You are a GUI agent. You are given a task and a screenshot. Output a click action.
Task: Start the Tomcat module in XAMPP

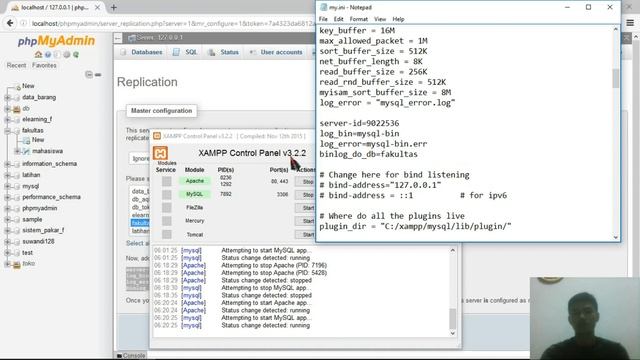click(x=306, y=234)
